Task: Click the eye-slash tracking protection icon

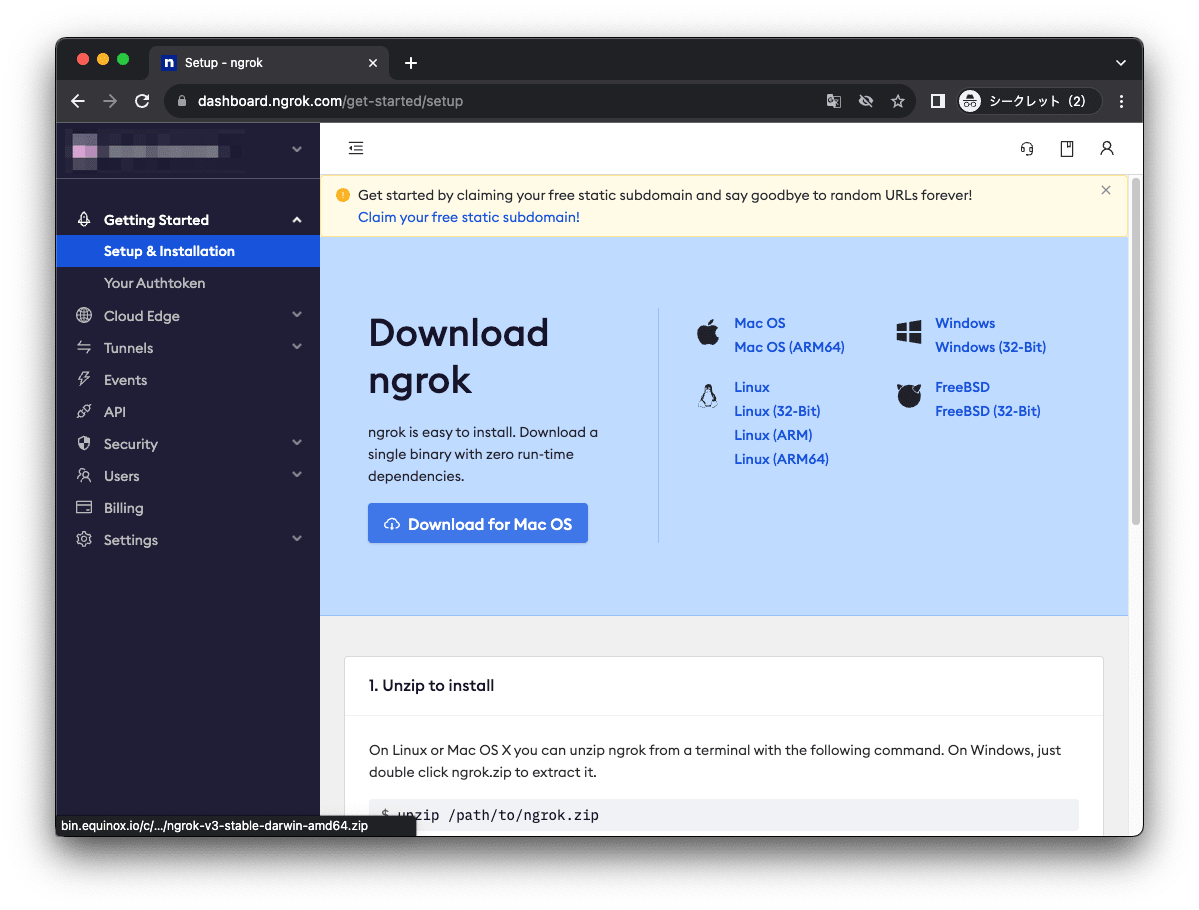Action: pos(866,101)
